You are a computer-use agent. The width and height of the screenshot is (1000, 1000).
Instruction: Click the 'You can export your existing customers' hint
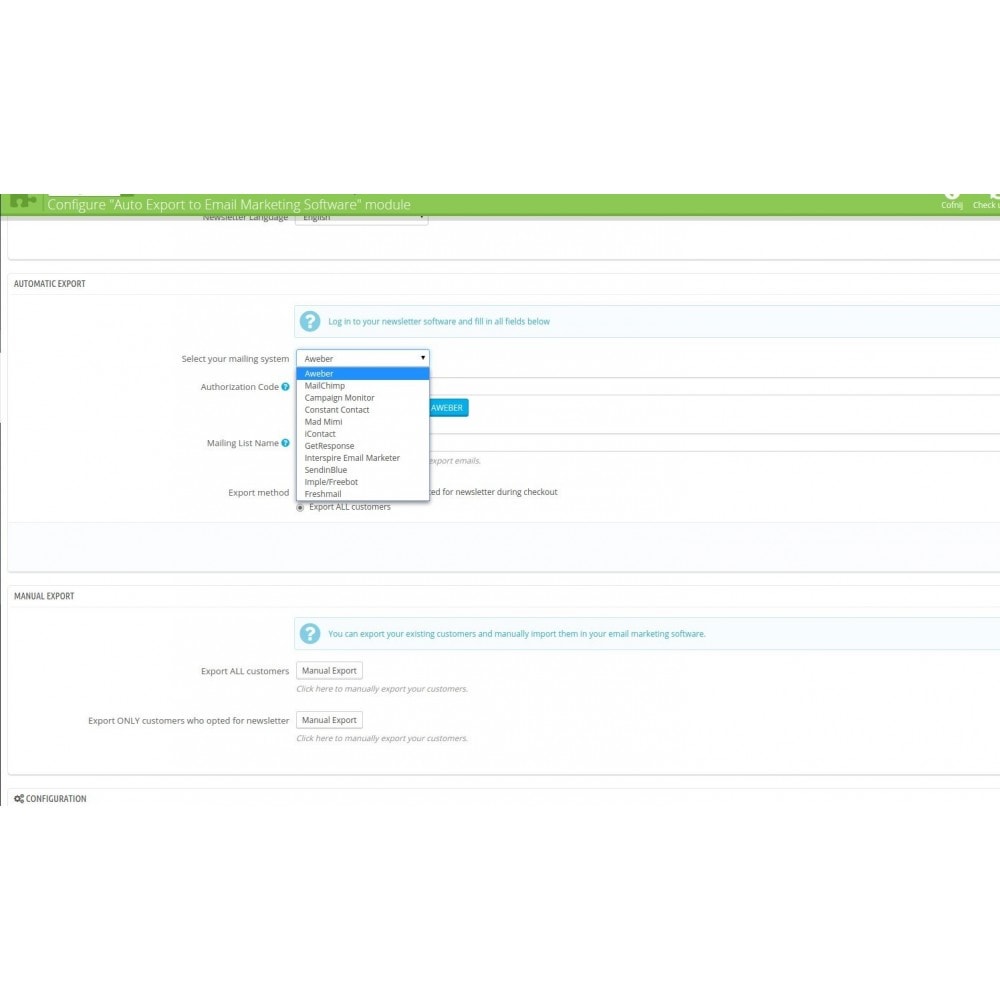click(x=517, y=634)
